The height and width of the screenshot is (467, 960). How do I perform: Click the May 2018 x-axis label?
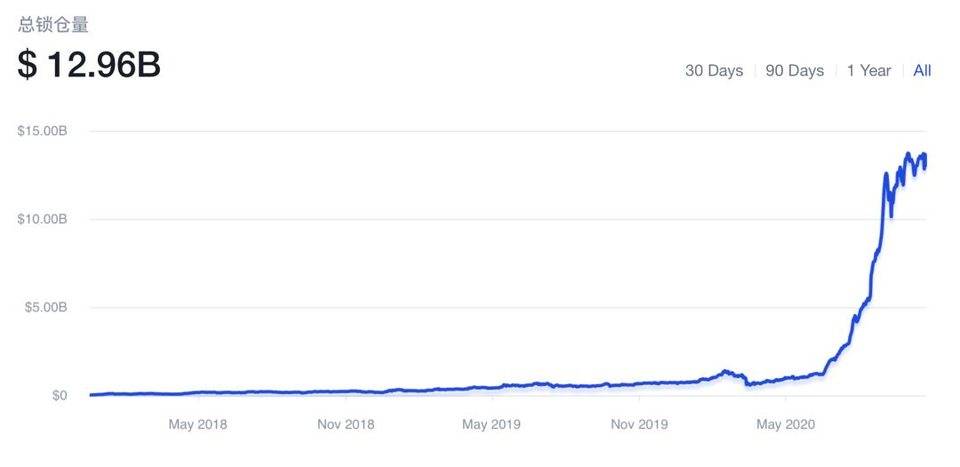point(198,424)
